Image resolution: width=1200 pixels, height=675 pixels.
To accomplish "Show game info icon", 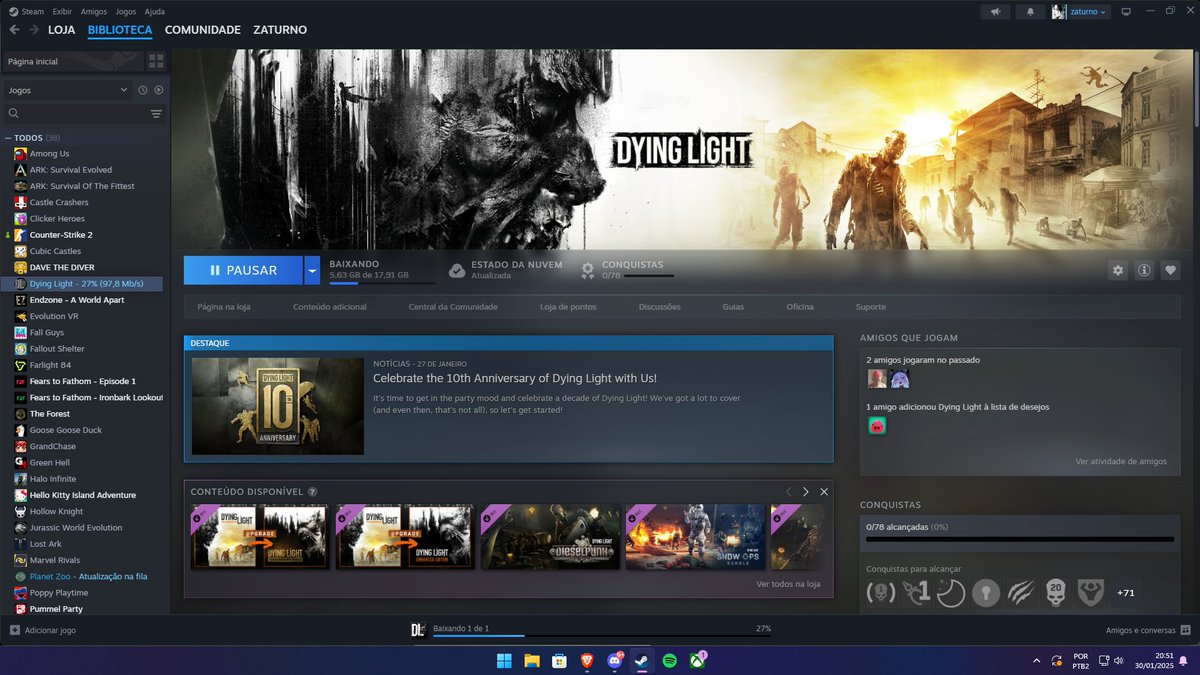I will (1144, 270).
